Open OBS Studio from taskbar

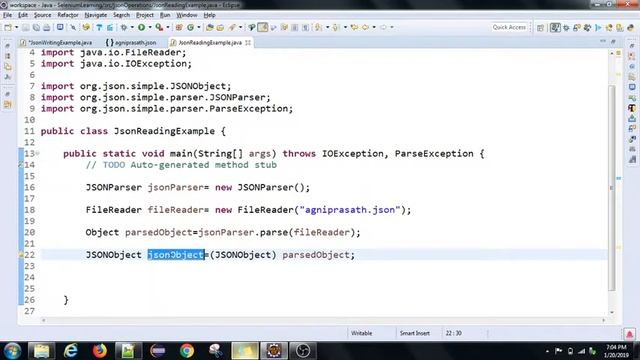[x=303, y=351]
